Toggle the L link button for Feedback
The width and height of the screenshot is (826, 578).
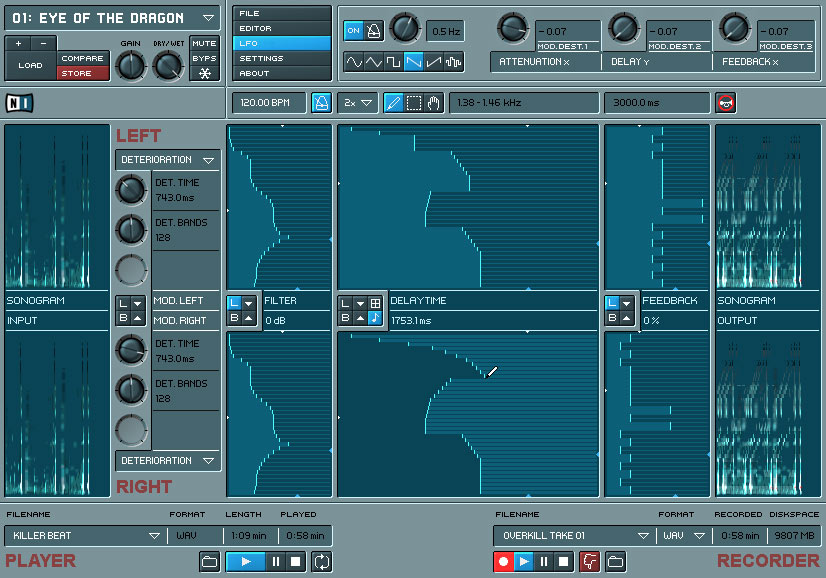tap(612, 303)
